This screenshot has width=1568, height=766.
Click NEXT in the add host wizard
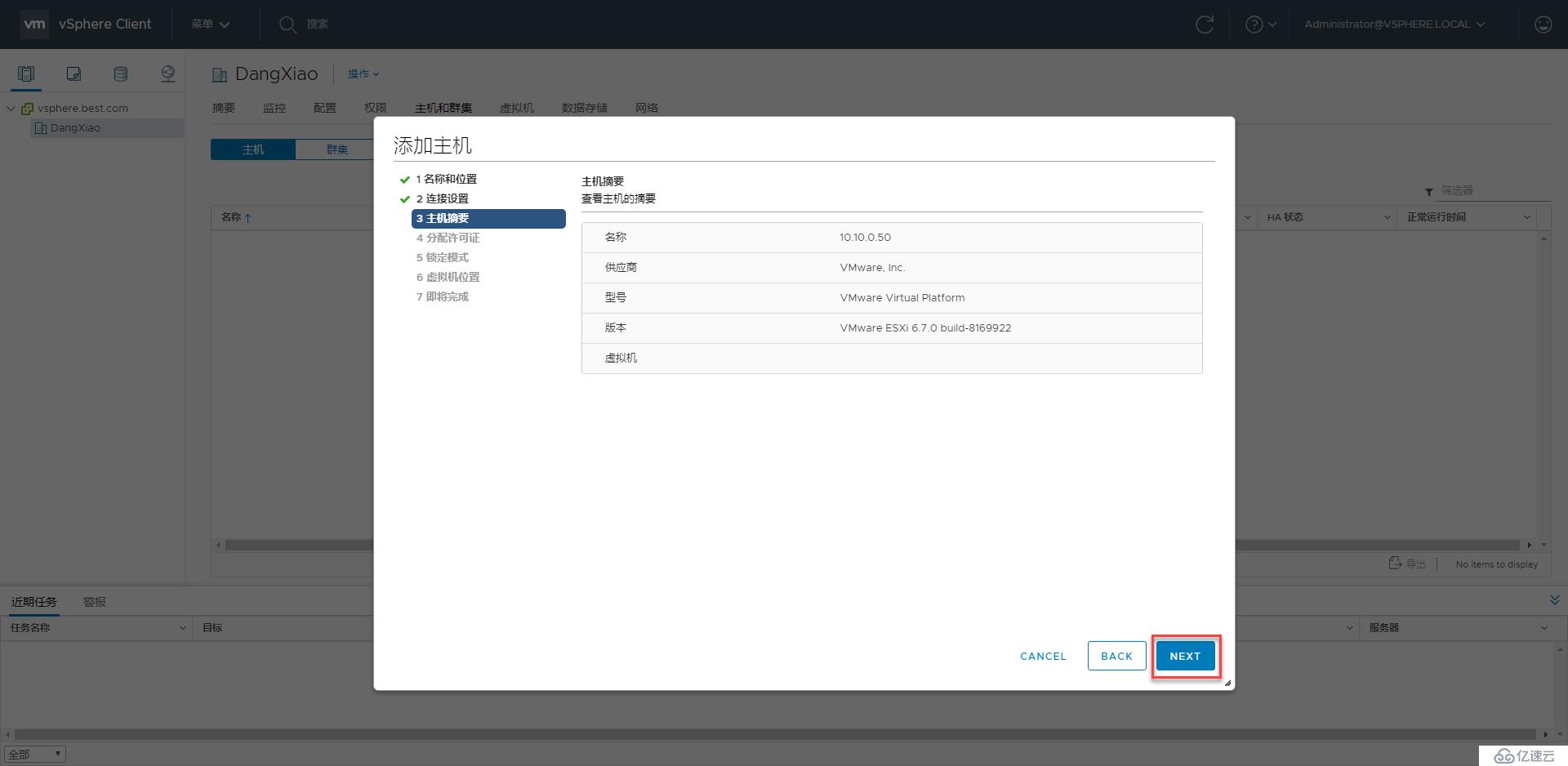click(x=1185, y=656)
